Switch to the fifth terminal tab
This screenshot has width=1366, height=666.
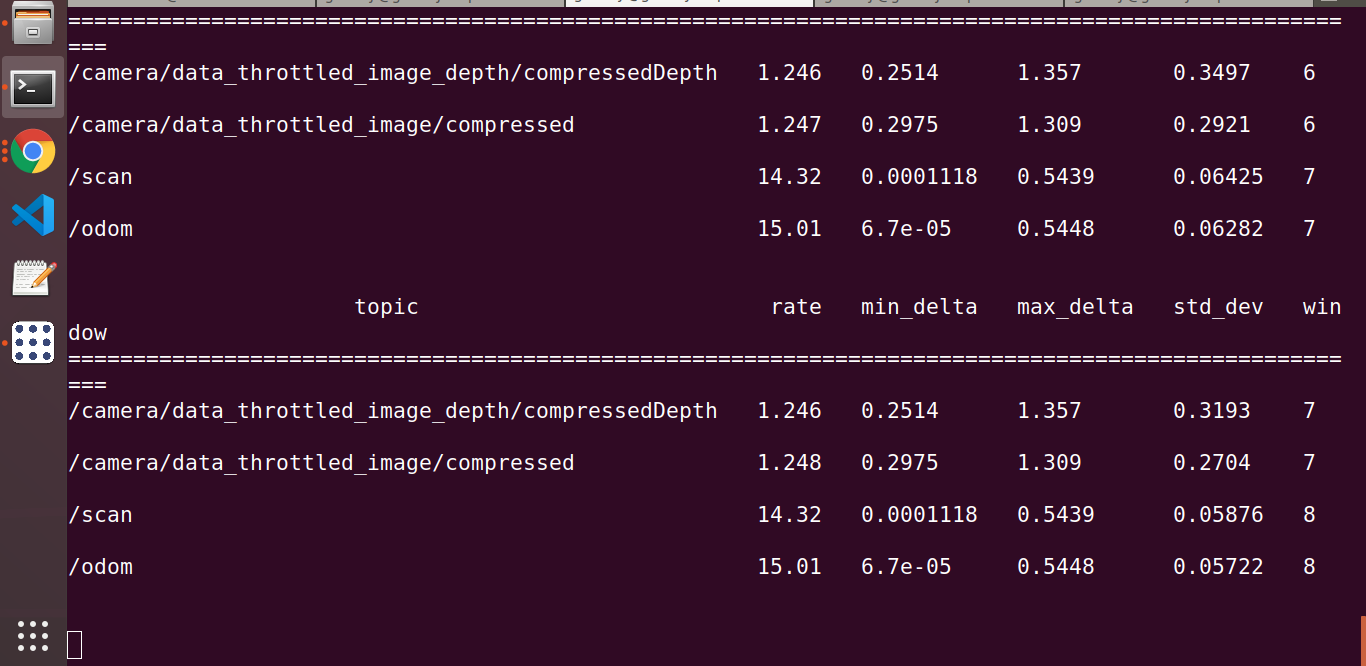tap(1187, 3)
